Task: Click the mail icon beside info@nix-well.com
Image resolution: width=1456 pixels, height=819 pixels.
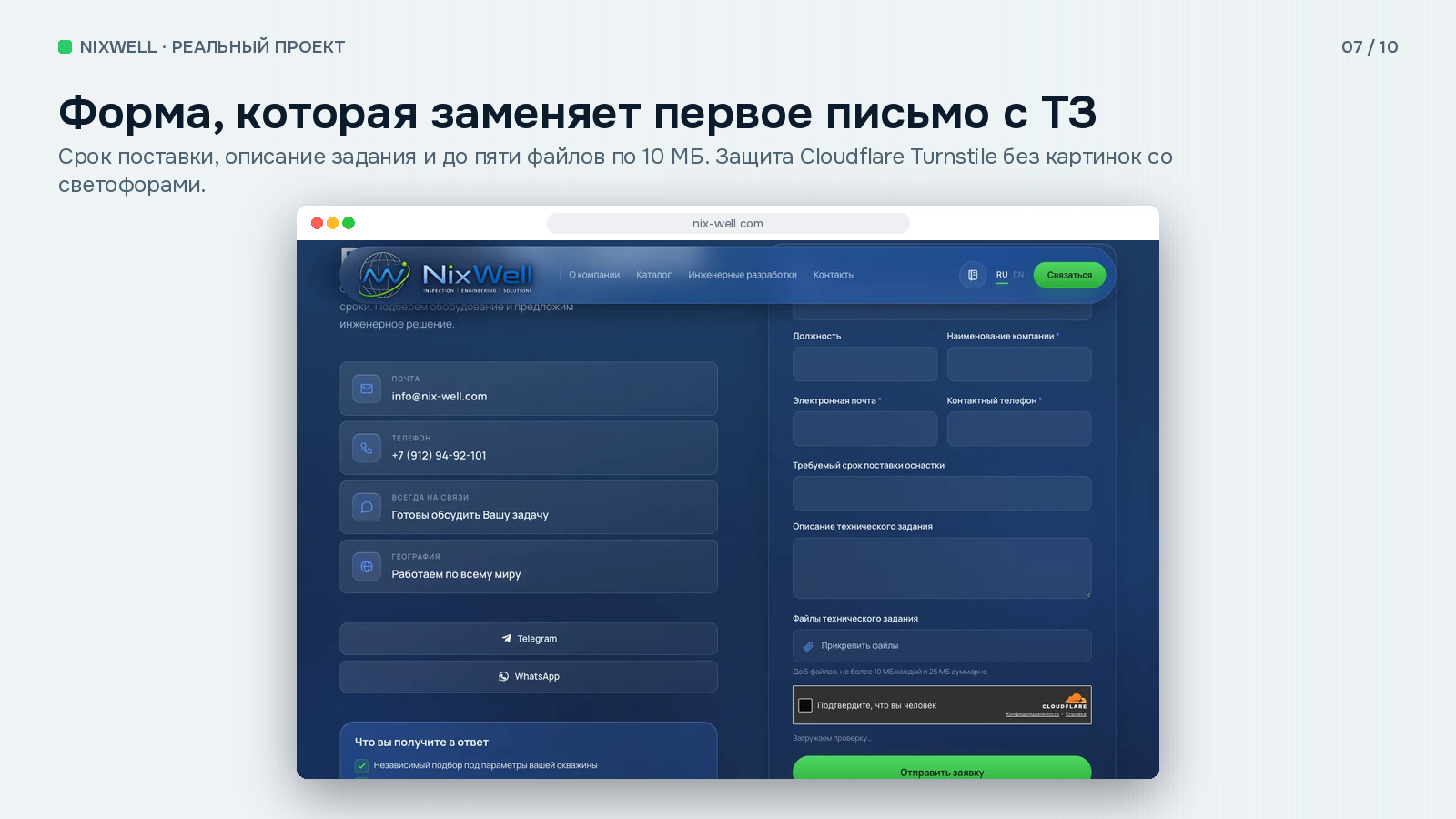Action: coord(367,389)
